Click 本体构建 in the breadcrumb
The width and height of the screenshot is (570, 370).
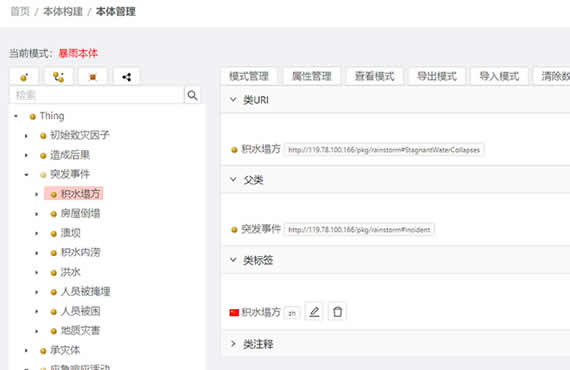pos(63,12)
